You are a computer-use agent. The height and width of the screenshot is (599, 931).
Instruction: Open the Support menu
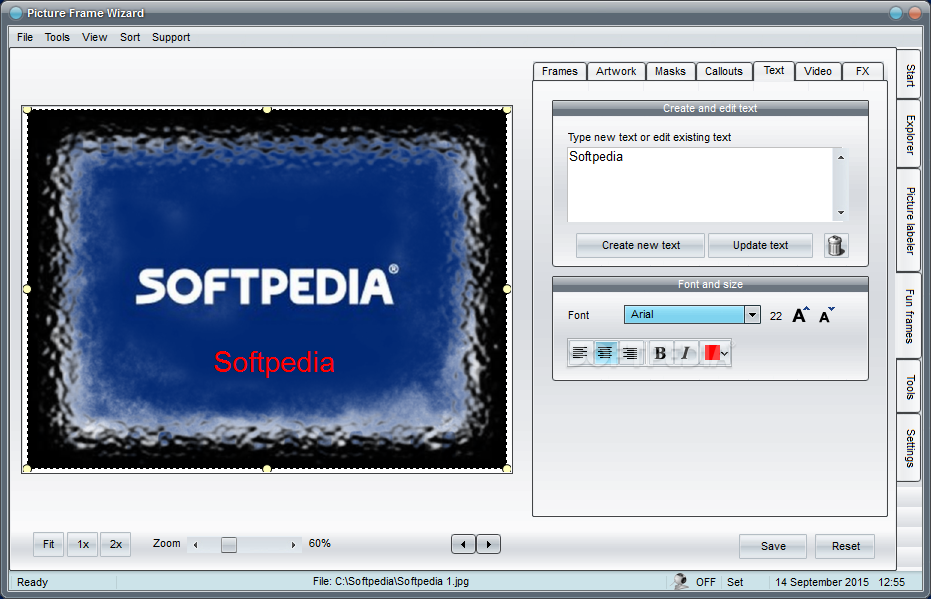[x=171, y=37]
